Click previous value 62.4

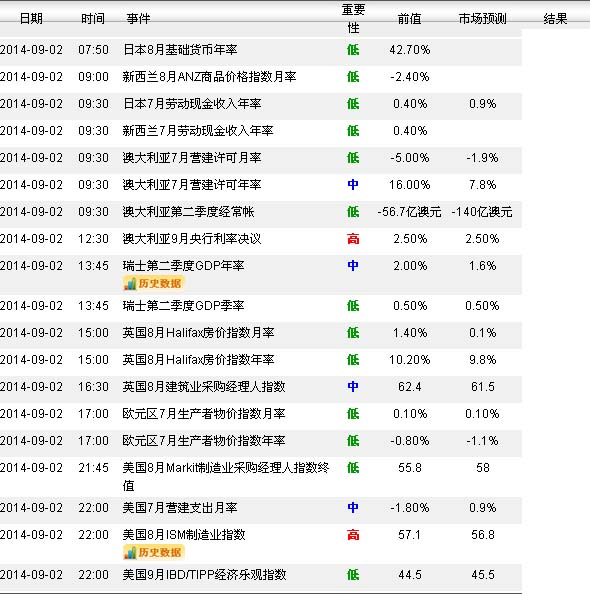pos(409,387)
